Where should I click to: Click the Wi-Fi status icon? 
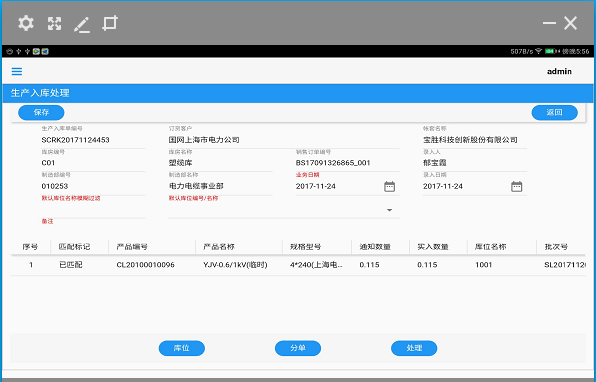(538, 51)
